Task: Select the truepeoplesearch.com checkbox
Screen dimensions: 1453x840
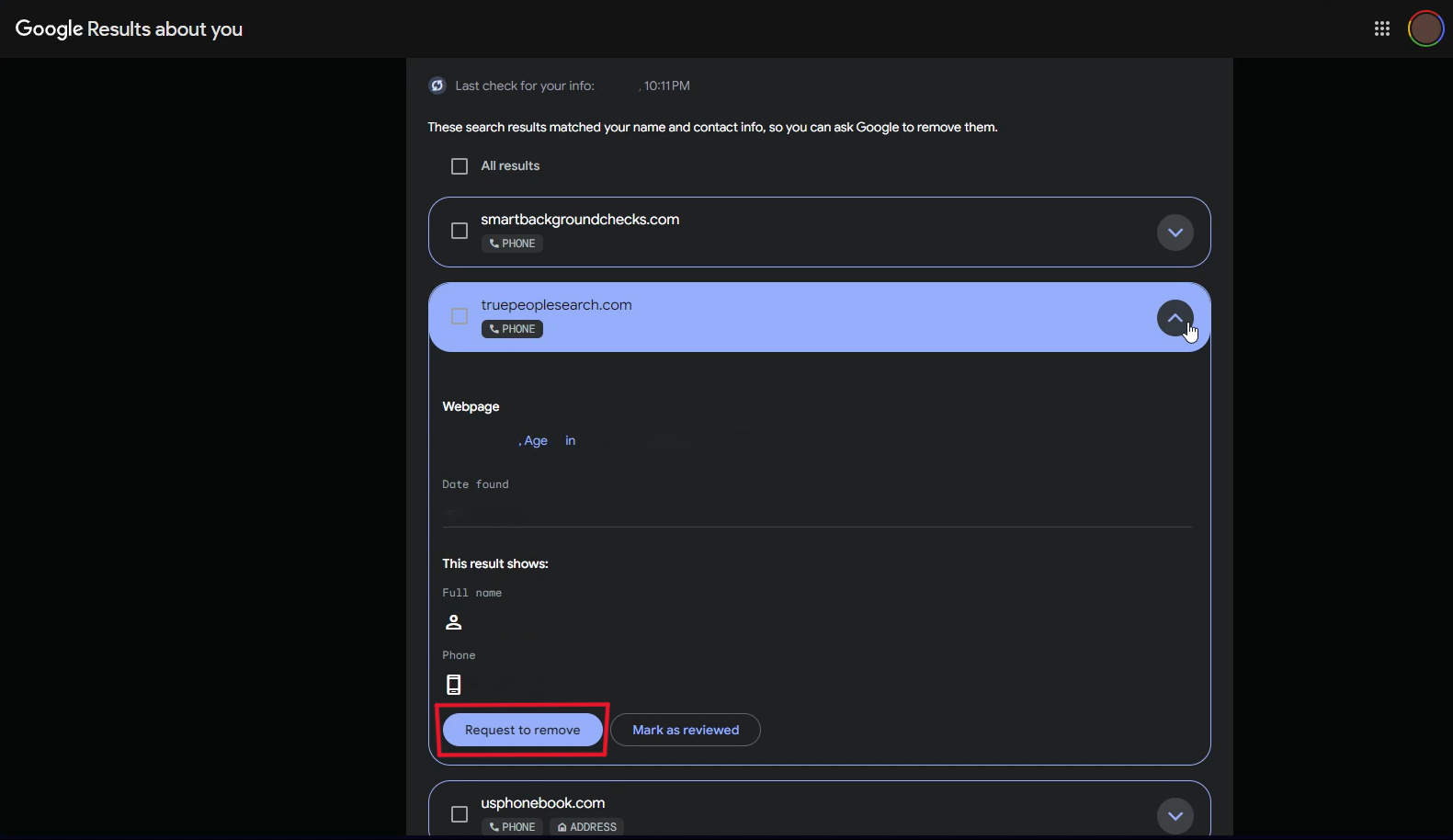Action: (x=460, y=316)
